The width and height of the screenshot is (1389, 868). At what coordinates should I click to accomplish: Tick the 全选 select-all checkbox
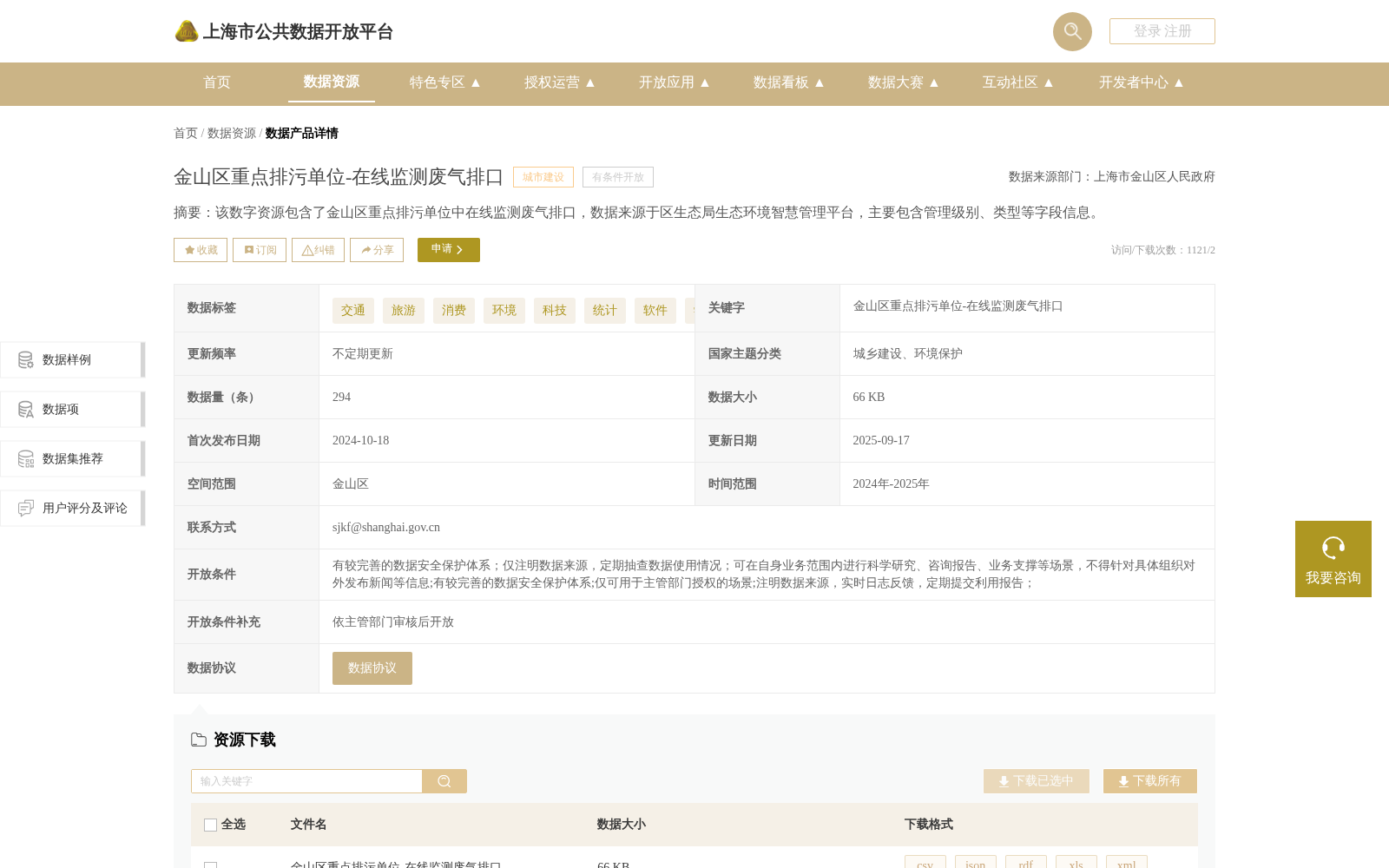coord(210,825)
